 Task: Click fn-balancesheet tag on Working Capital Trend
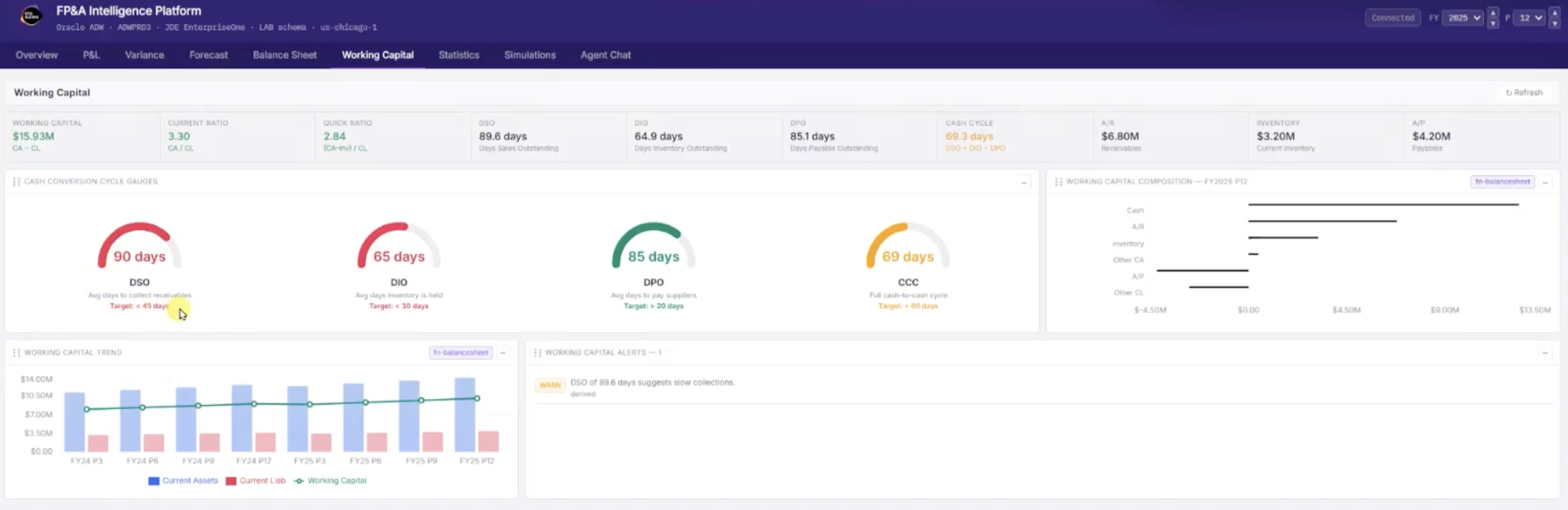[461, 353]
